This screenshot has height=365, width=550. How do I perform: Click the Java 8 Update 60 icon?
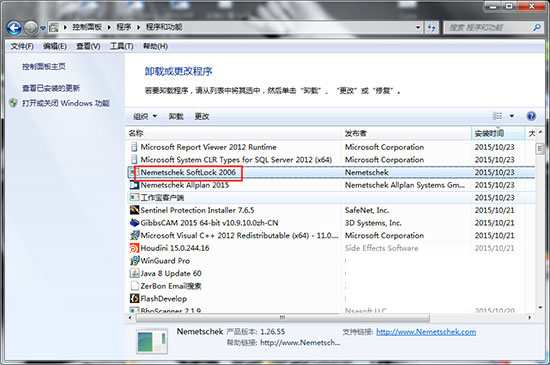(x=134, y=273)
